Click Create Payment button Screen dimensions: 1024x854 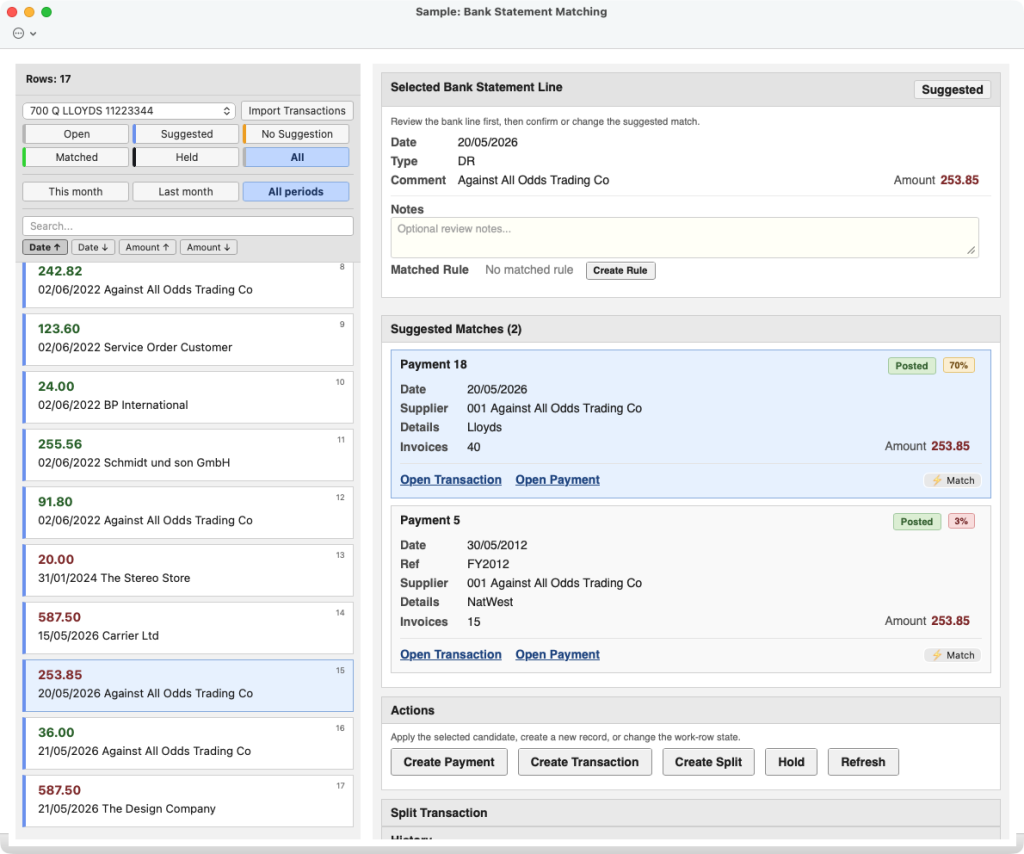(x=449, y=762)
